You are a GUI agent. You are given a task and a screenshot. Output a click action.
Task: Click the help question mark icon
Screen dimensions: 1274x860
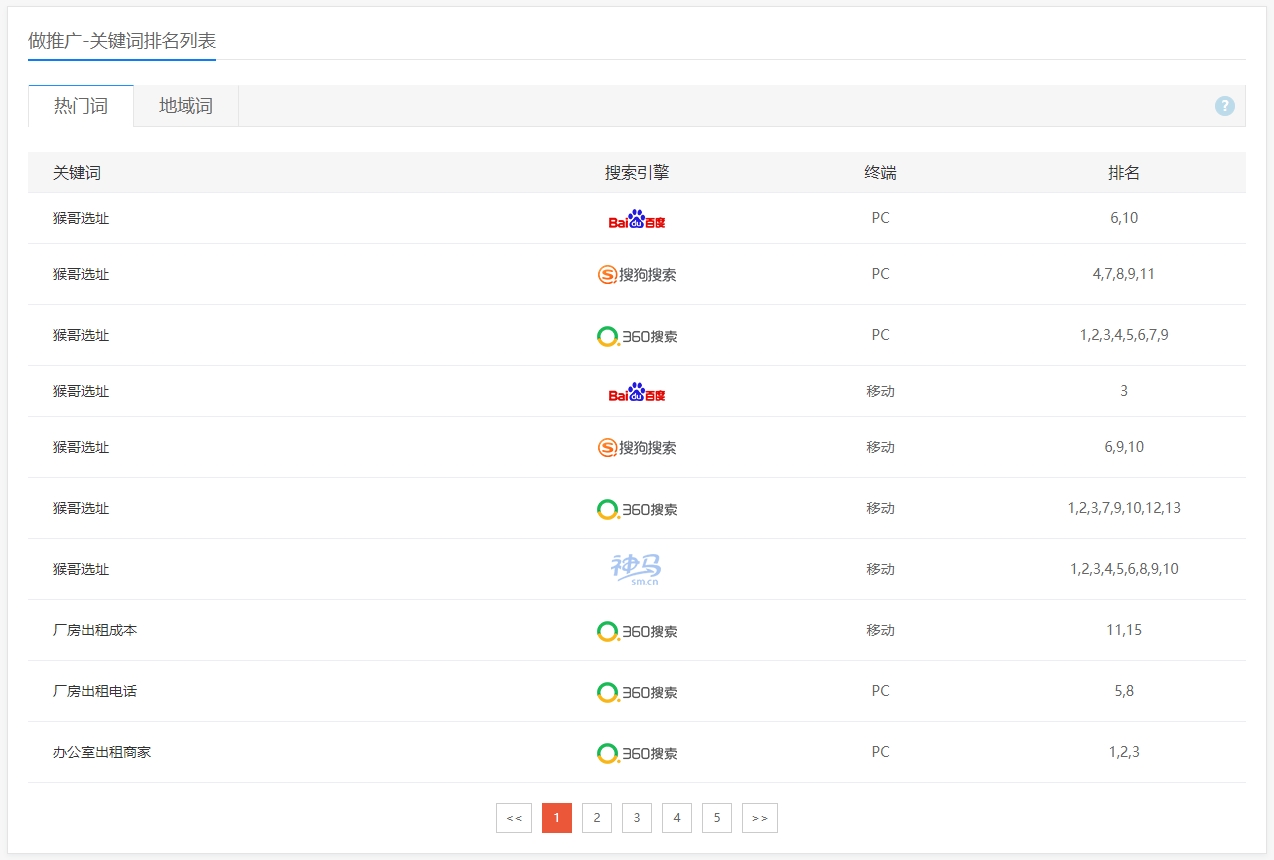[1224, 106]
